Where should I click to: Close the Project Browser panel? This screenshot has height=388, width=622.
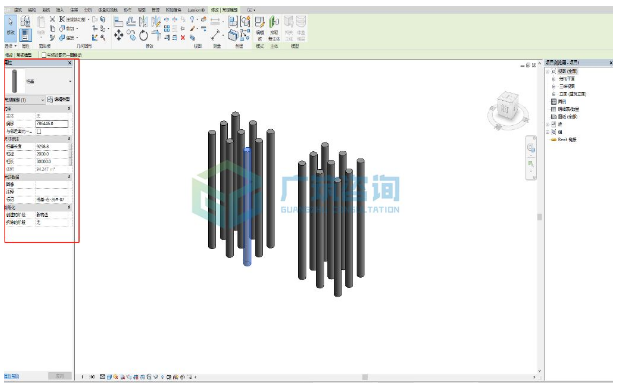tap(611, 63)
